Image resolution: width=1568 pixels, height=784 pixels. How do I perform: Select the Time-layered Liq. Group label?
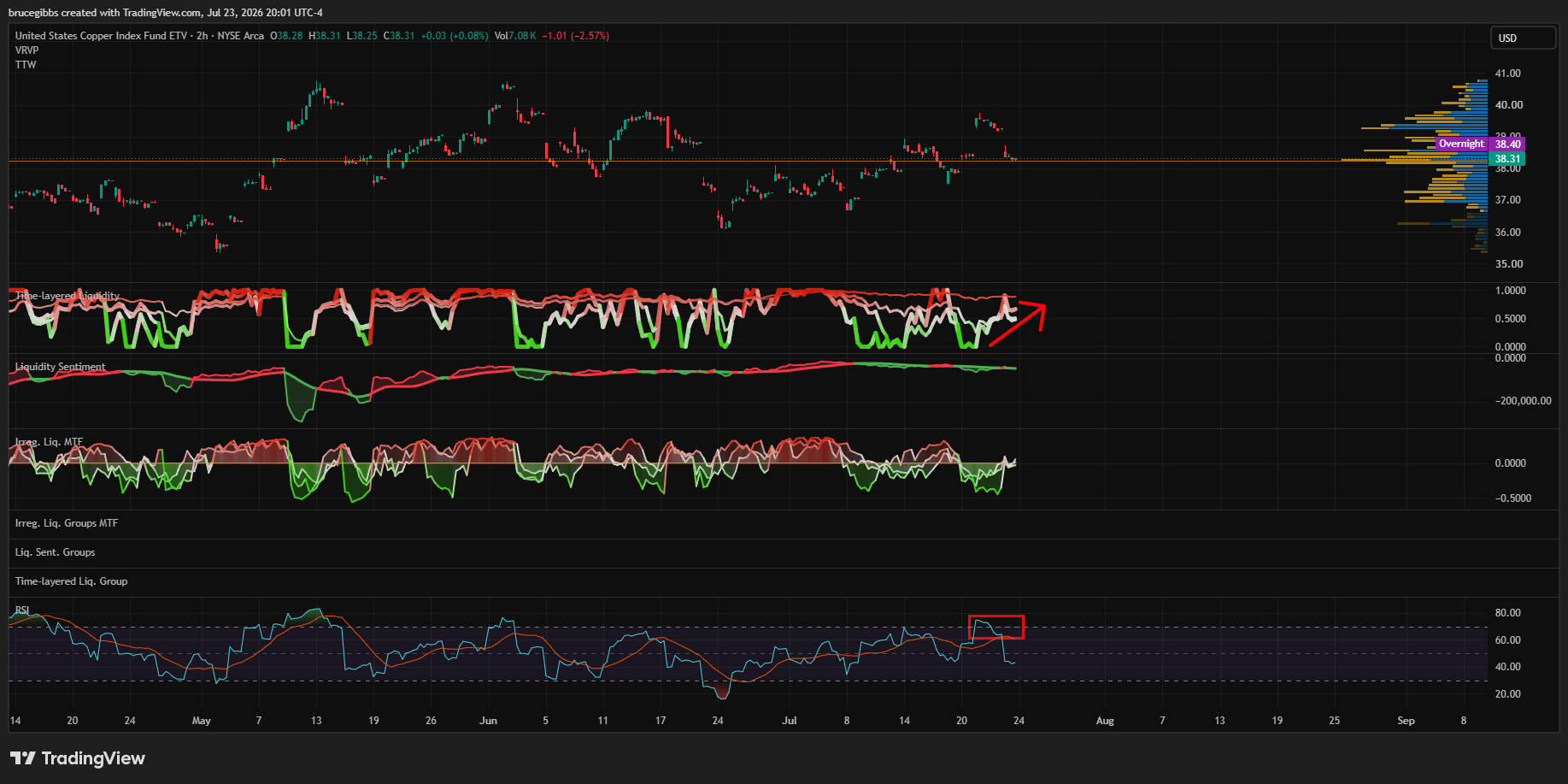[x=72, y=581]
